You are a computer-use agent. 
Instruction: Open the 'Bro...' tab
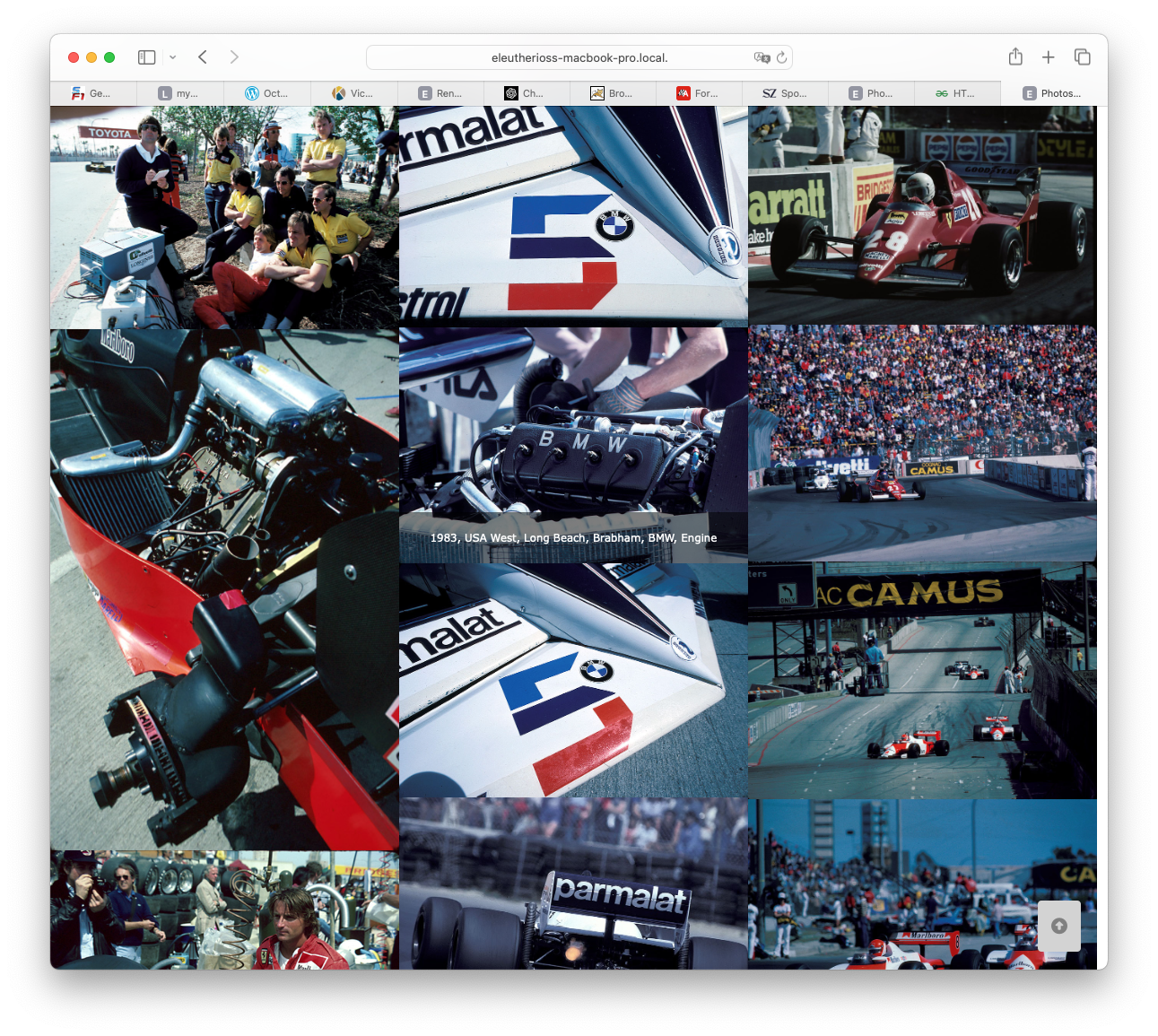(612, 93)
